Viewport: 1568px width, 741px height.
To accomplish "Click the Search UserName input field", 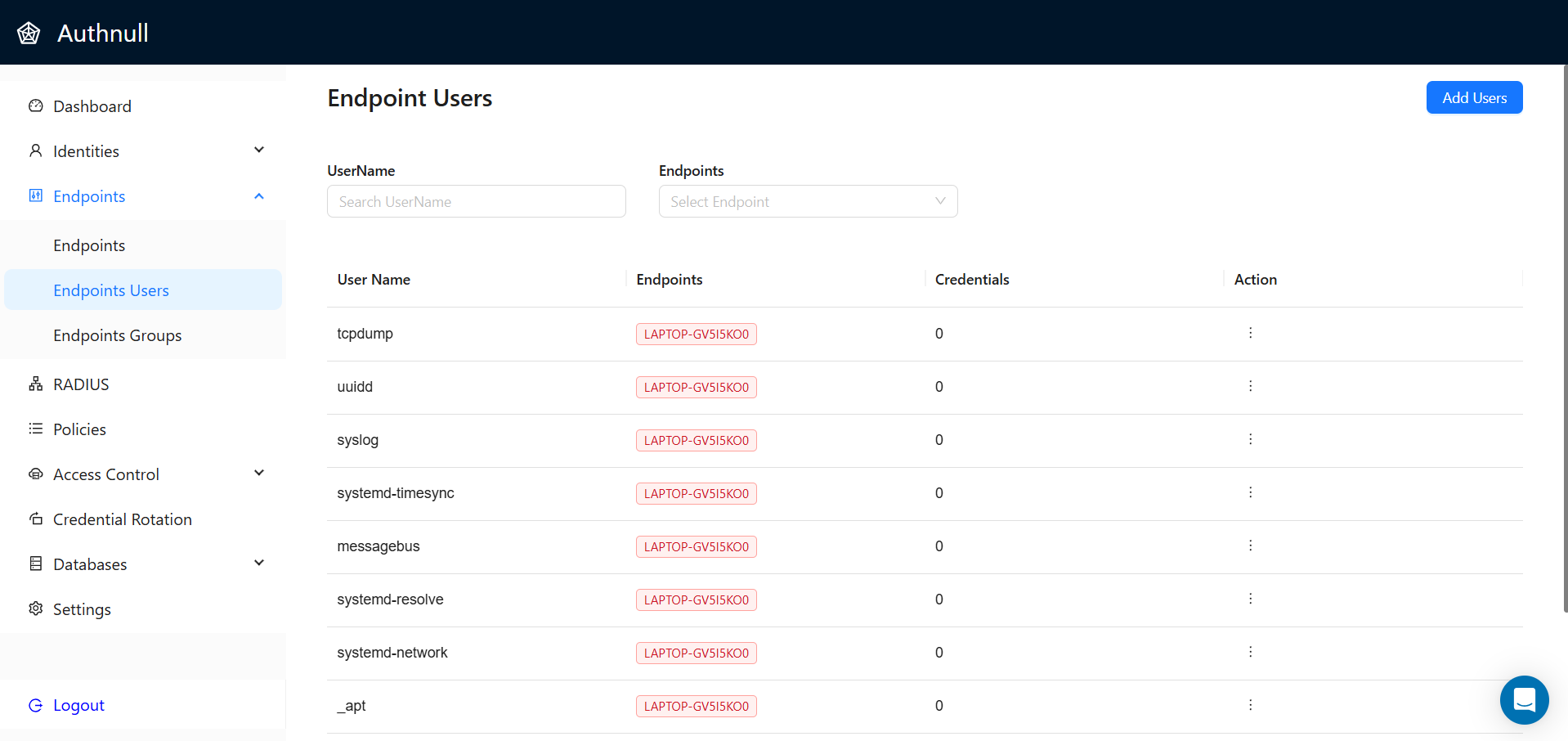I will pyautogui.click(x=476, y=201).
